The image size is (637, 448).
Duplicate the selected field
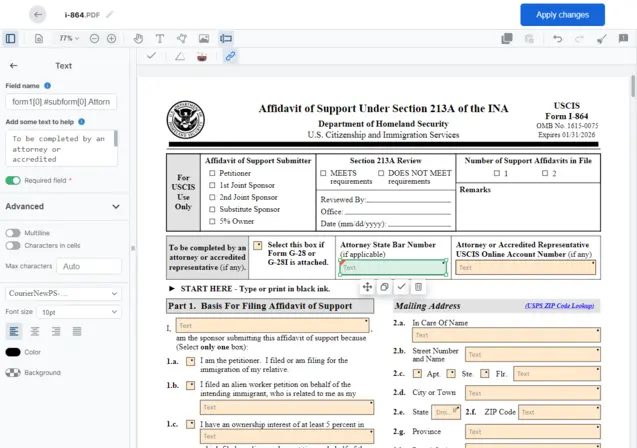point(384,287)
